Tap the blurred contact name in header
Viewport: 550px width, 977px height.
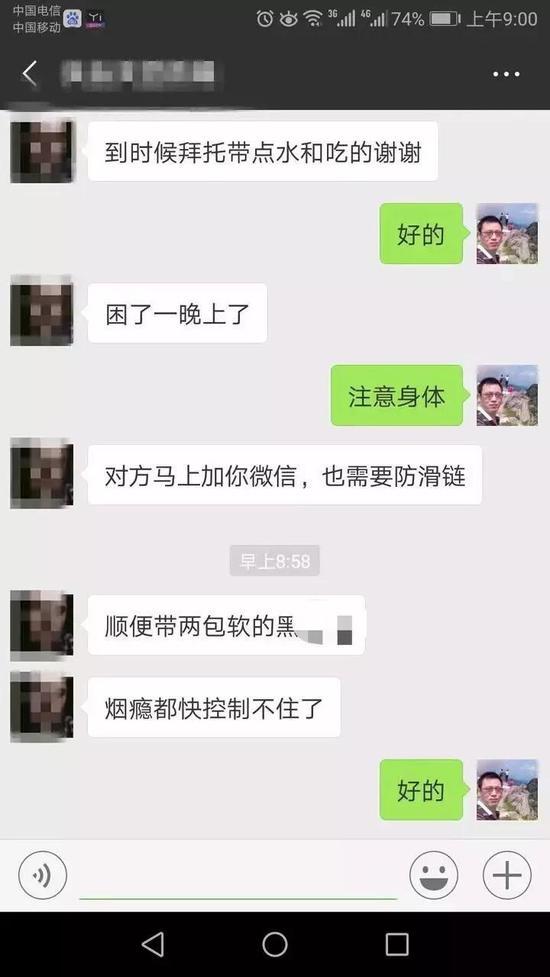[x=138, y=75]
